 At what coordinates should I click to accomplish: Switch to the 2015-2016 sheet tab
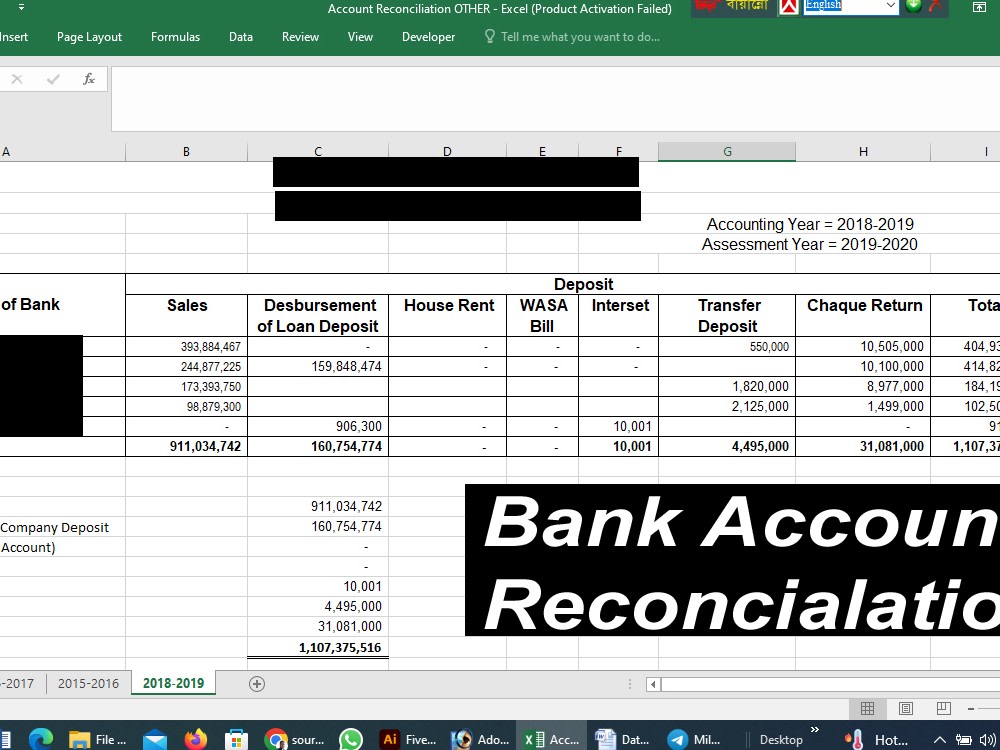click(x=88, y=684)
